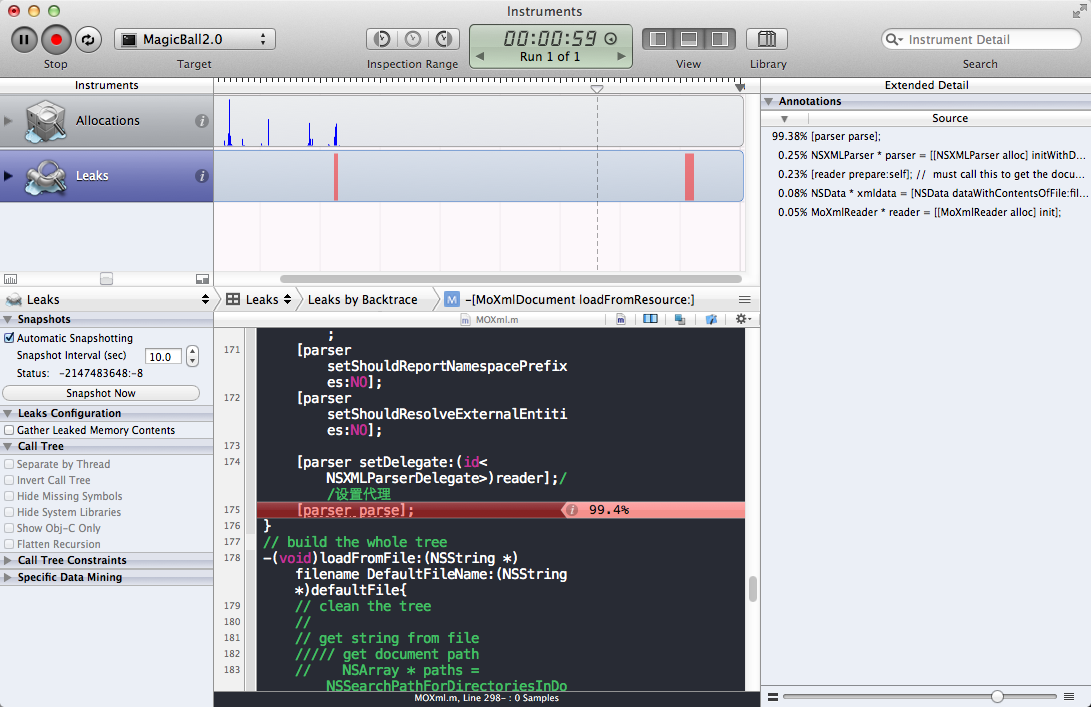Set inspection range end button
Viewport: 1091px width, 707px height.
[444, 39]
